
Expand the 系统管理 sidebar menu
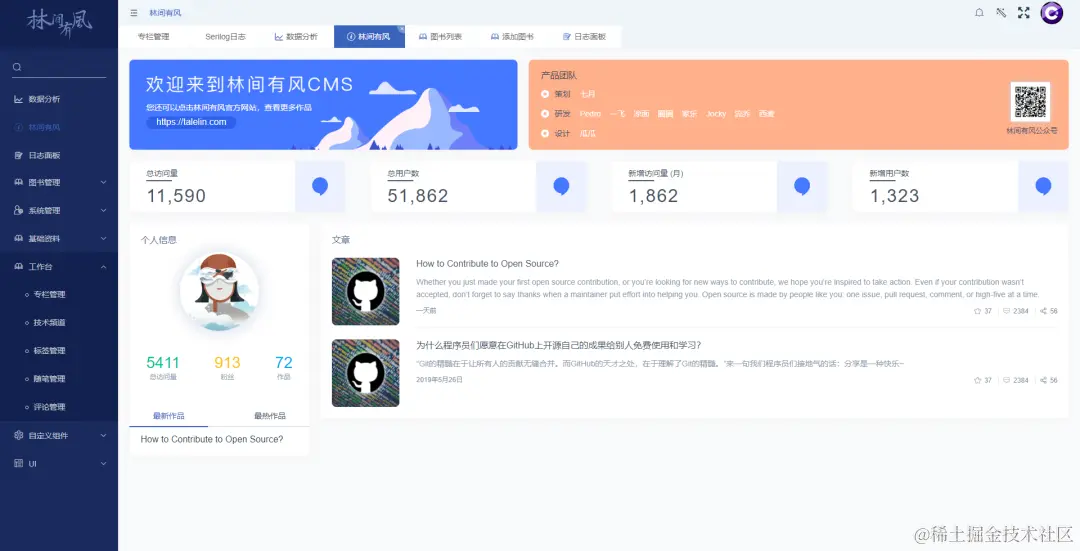(59, 211)
